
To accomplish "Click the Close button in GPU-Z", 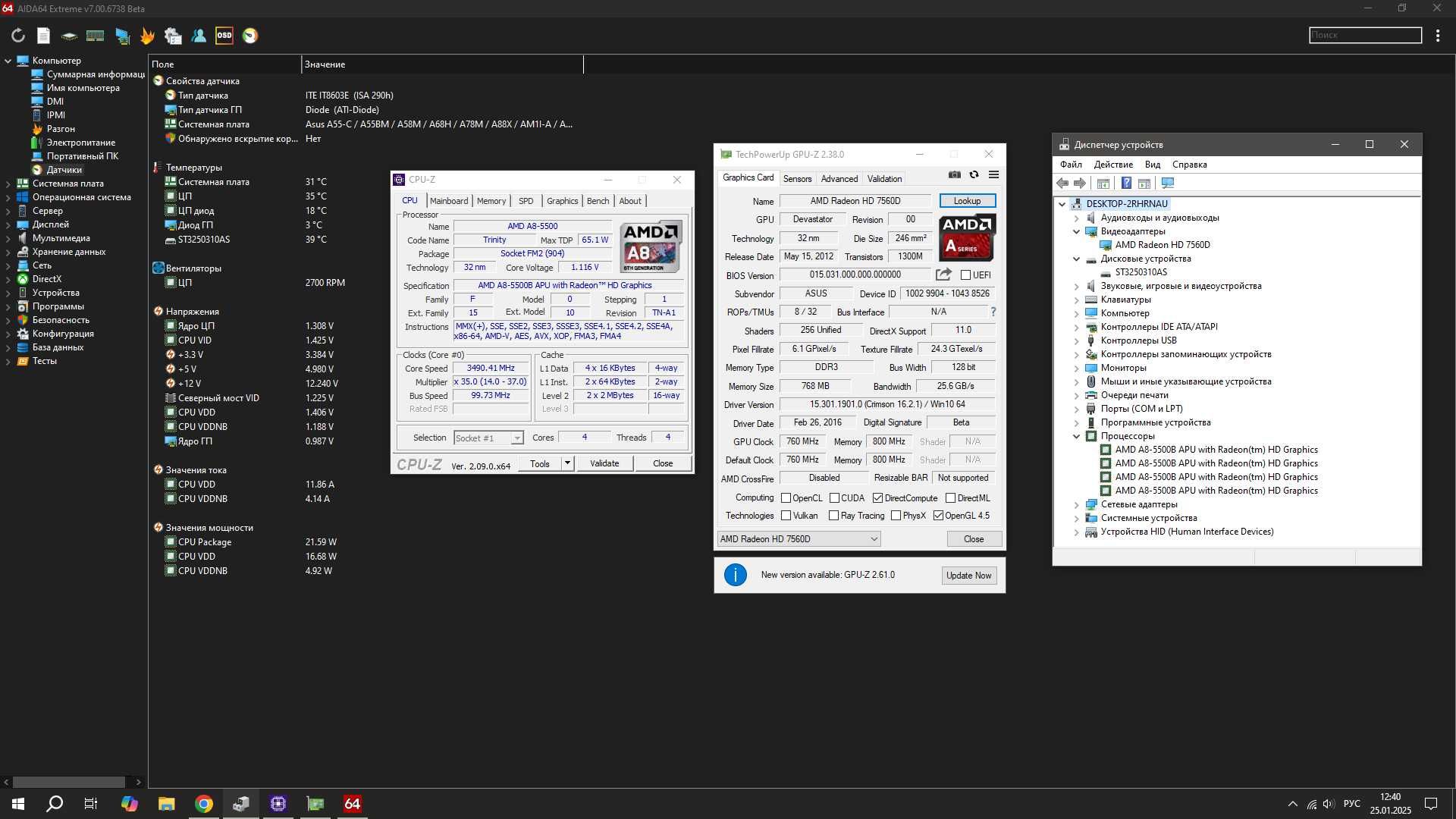I will pyautogui.click(x=974, y=539).
